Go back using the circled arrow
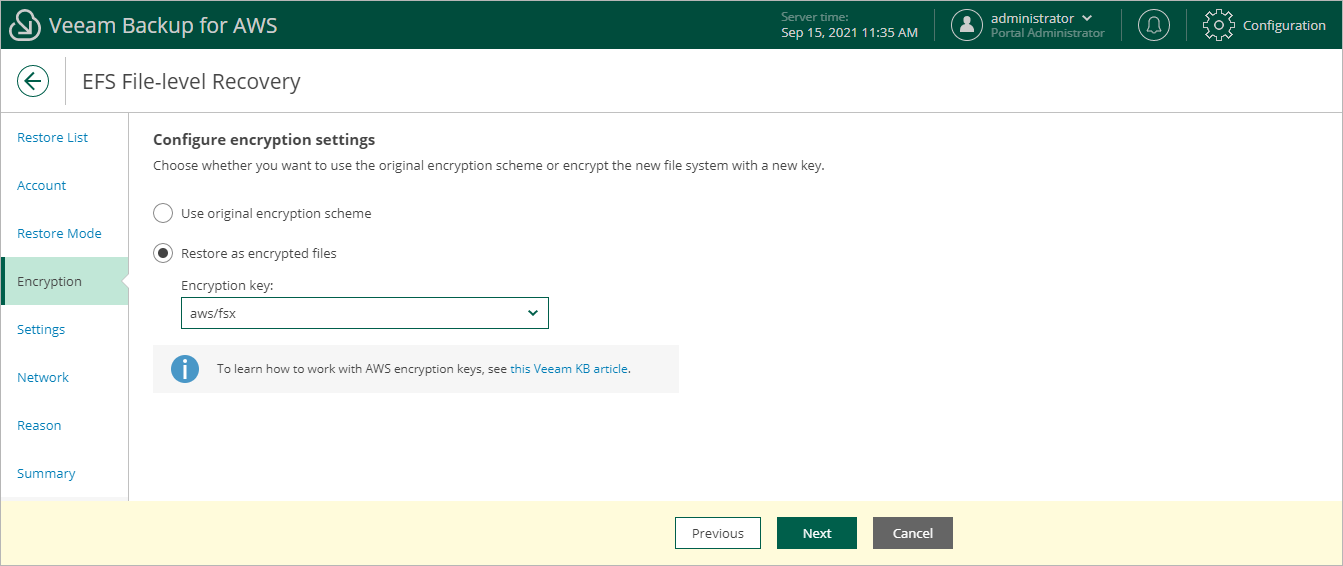Viewport: 1343px width, 566px height. [33, 81]
